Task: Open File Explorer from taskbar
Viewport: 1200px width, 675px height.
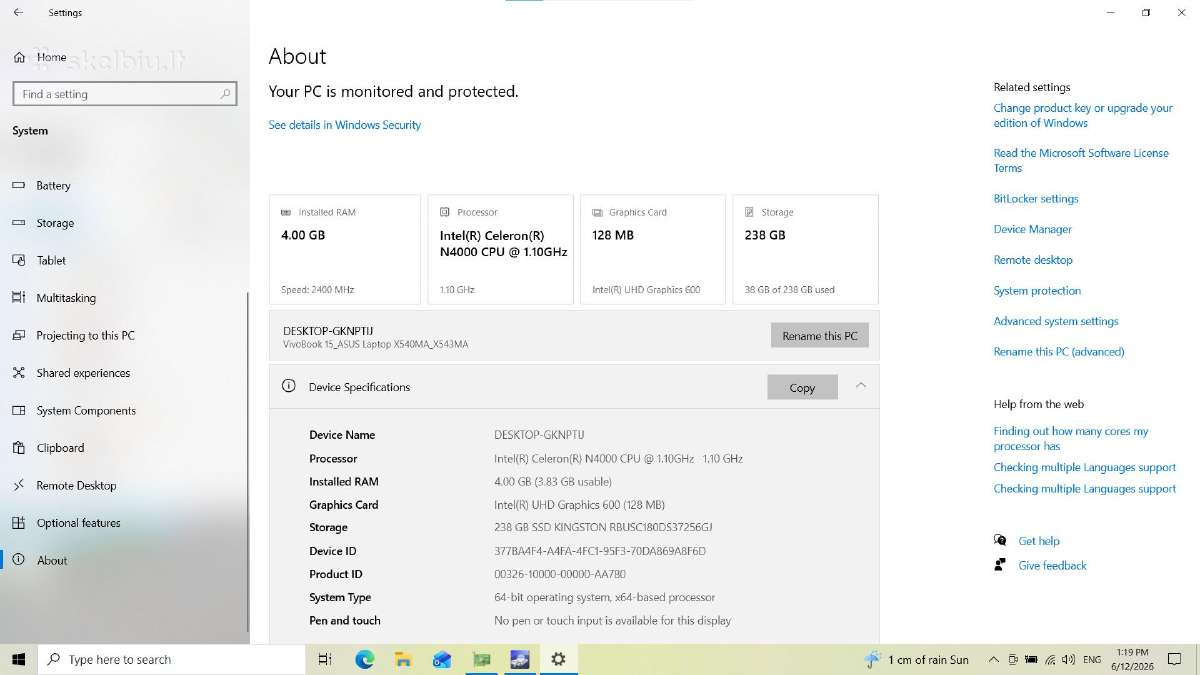Action: pos(403,659)
